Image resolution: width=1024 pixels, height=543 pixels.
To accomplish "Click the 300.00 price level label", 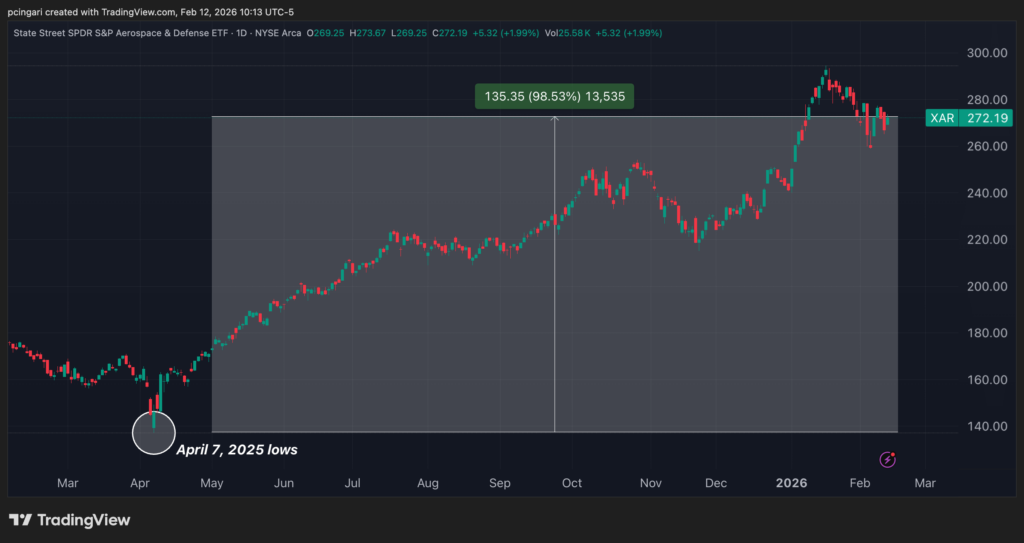I will point(984,53).
